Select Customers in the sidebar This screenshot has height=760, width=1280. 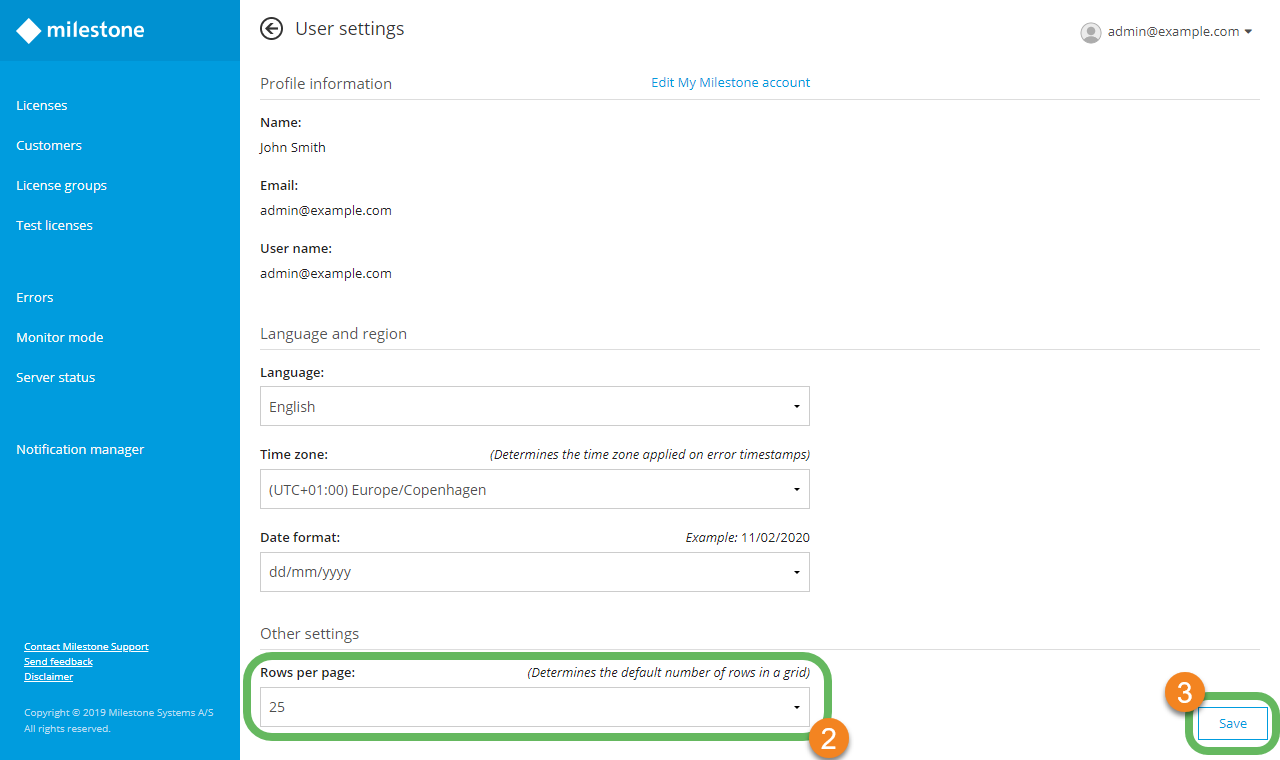tap(48, 145)
